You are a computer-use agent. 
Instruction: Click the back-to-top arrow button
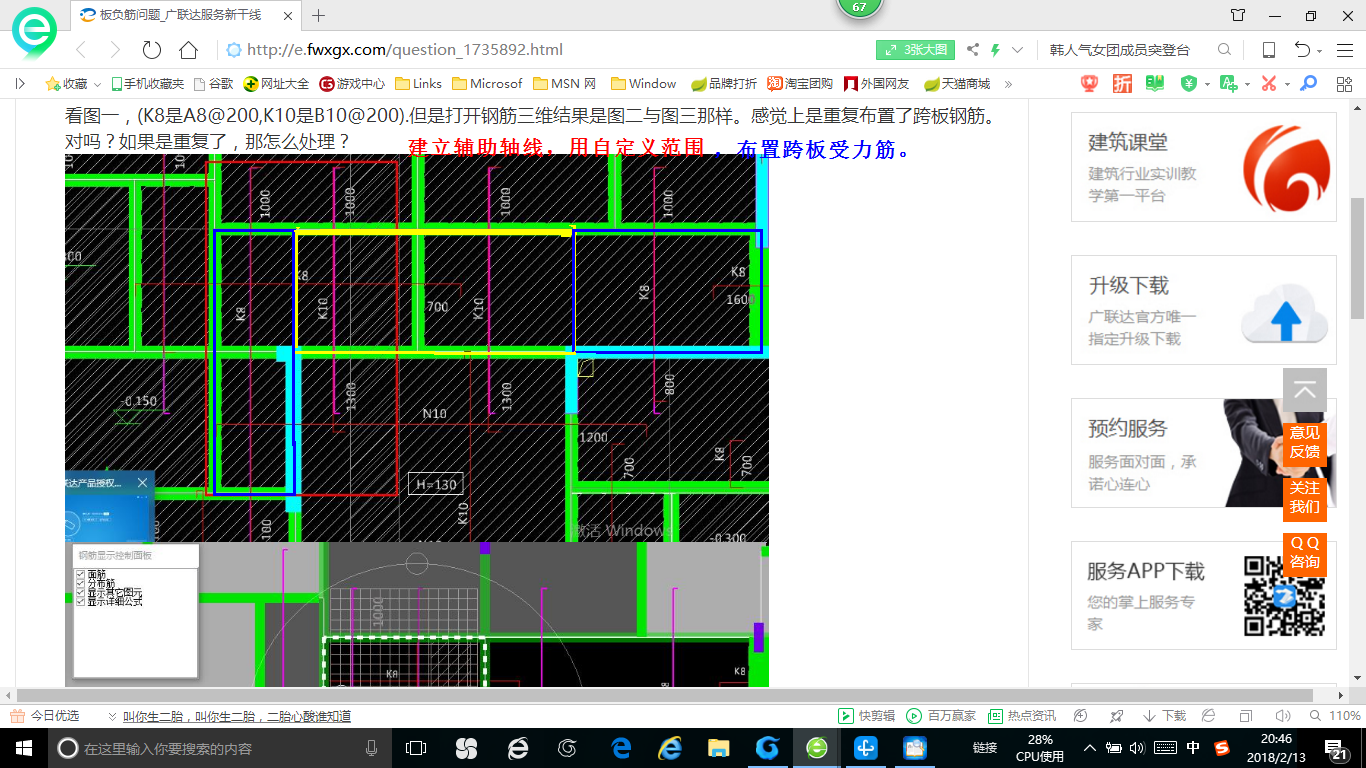tap(1305, 390)
